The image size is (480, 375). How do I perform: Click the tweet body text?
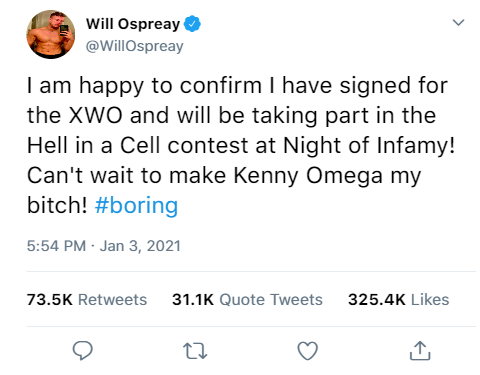point(241,145)
